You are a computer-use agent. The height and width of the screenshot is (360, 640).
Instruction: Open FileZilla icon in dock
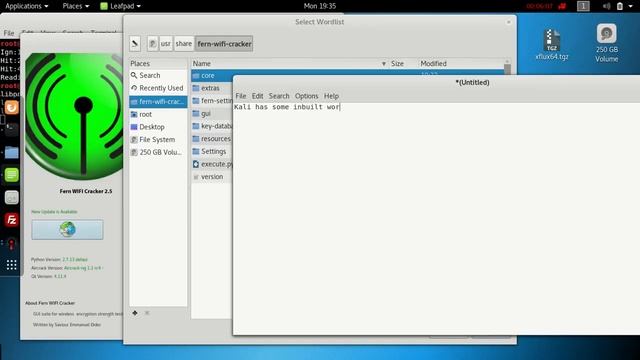pyautogui.click(x=11, y=220)
